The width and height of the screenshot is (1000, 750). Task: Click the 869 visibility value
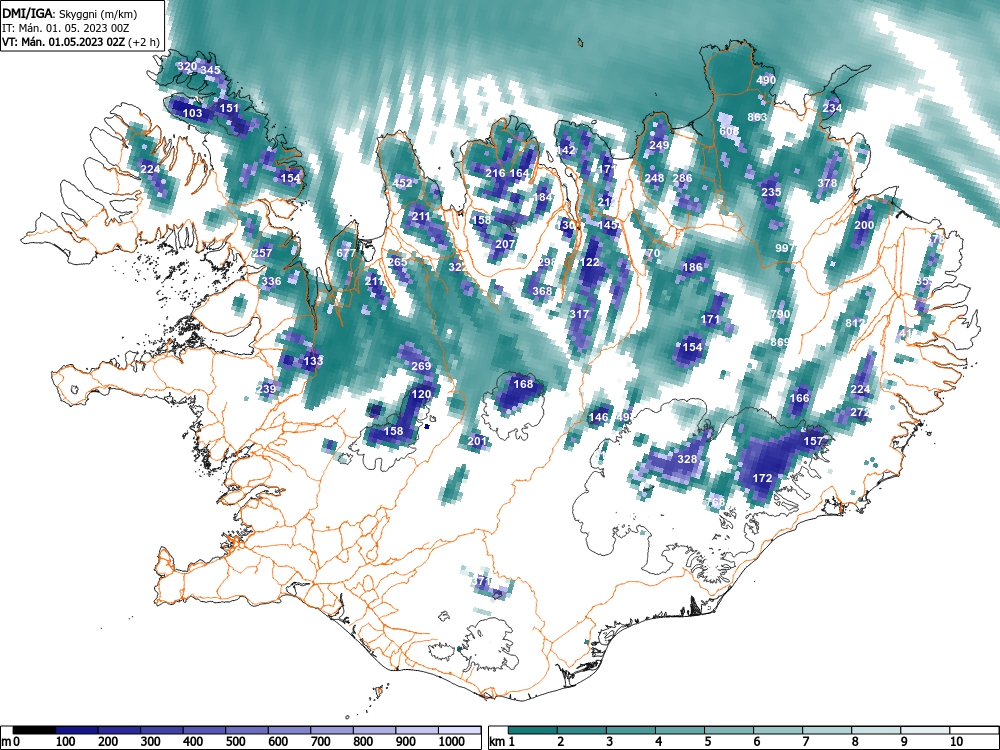[x=780, y=342]
